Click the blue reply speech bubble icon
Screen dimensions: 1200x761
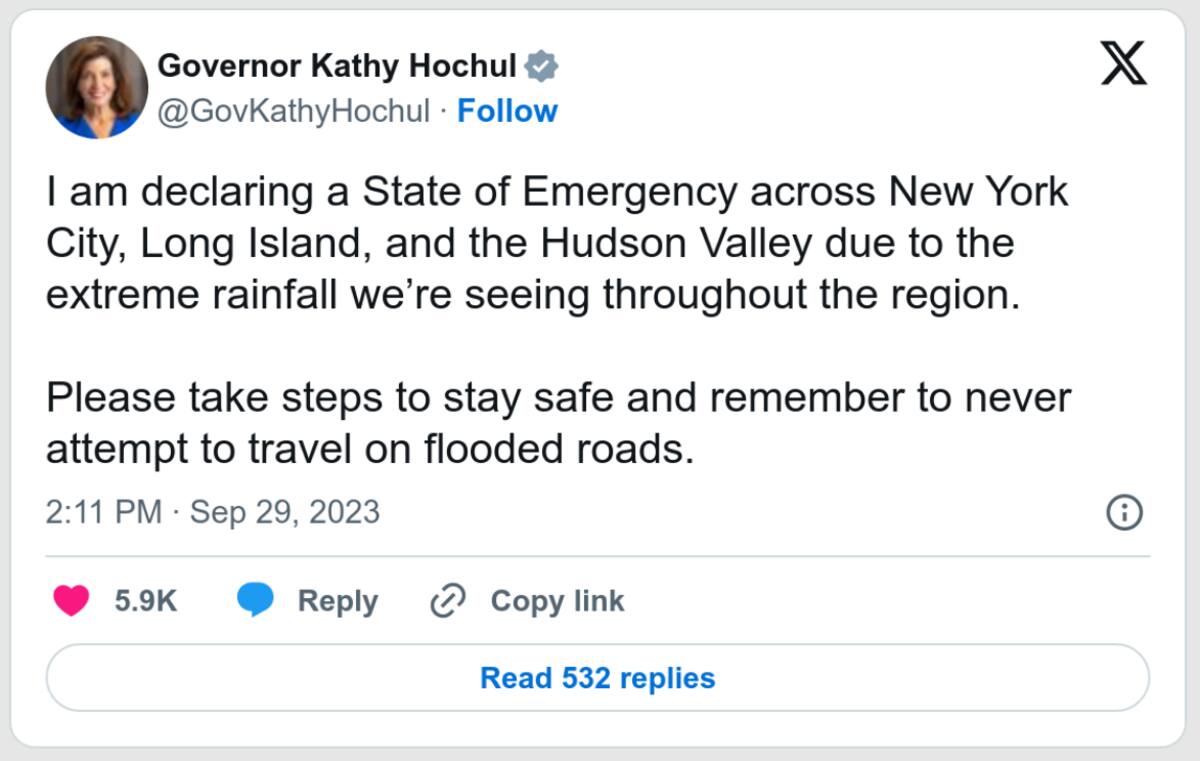point(255,601)
